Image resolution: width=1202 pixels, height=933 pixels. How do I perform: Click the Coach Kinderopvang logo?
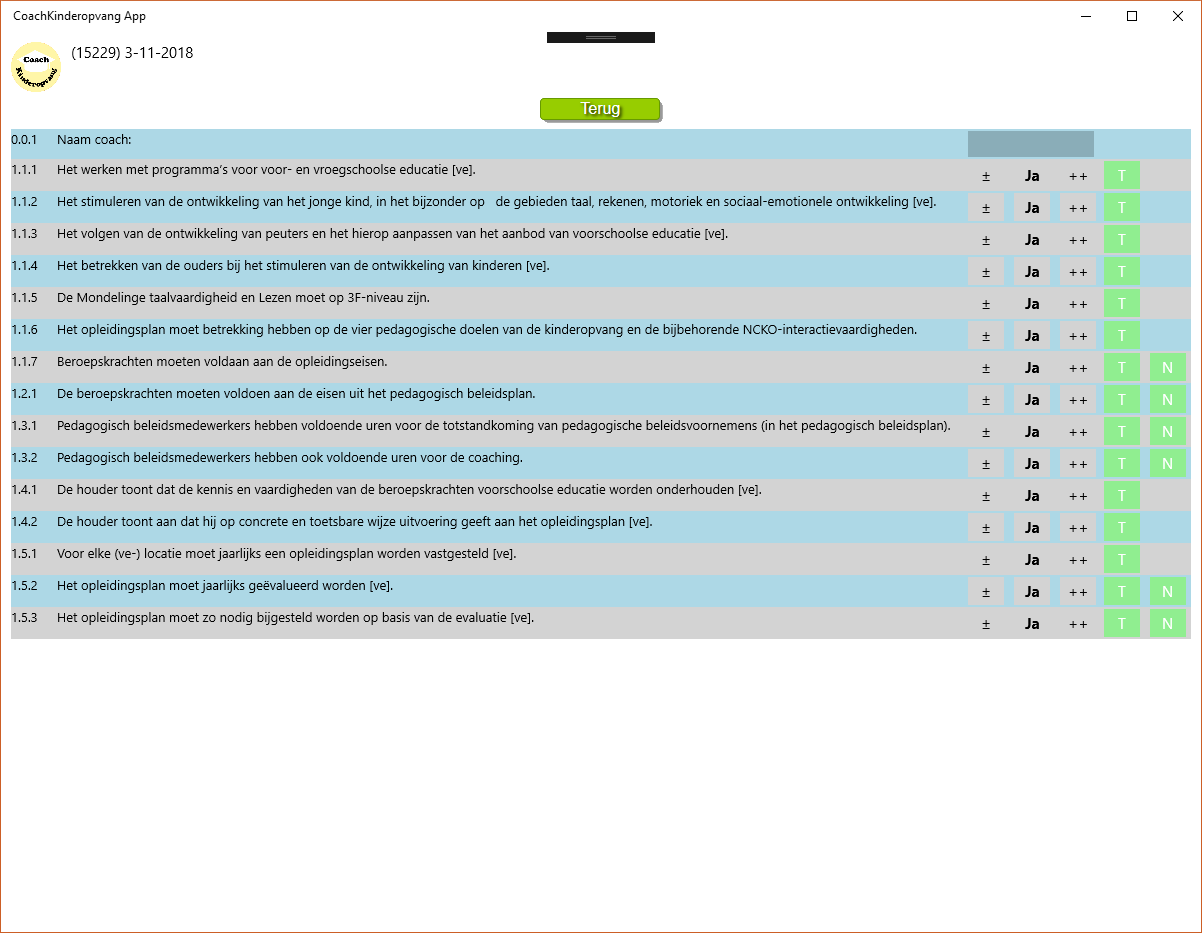(36, 67)
